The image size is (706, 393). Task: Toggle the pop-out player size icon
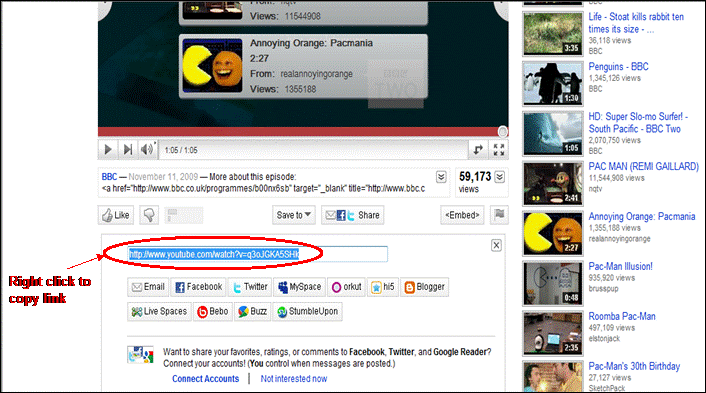pos(478,149)
